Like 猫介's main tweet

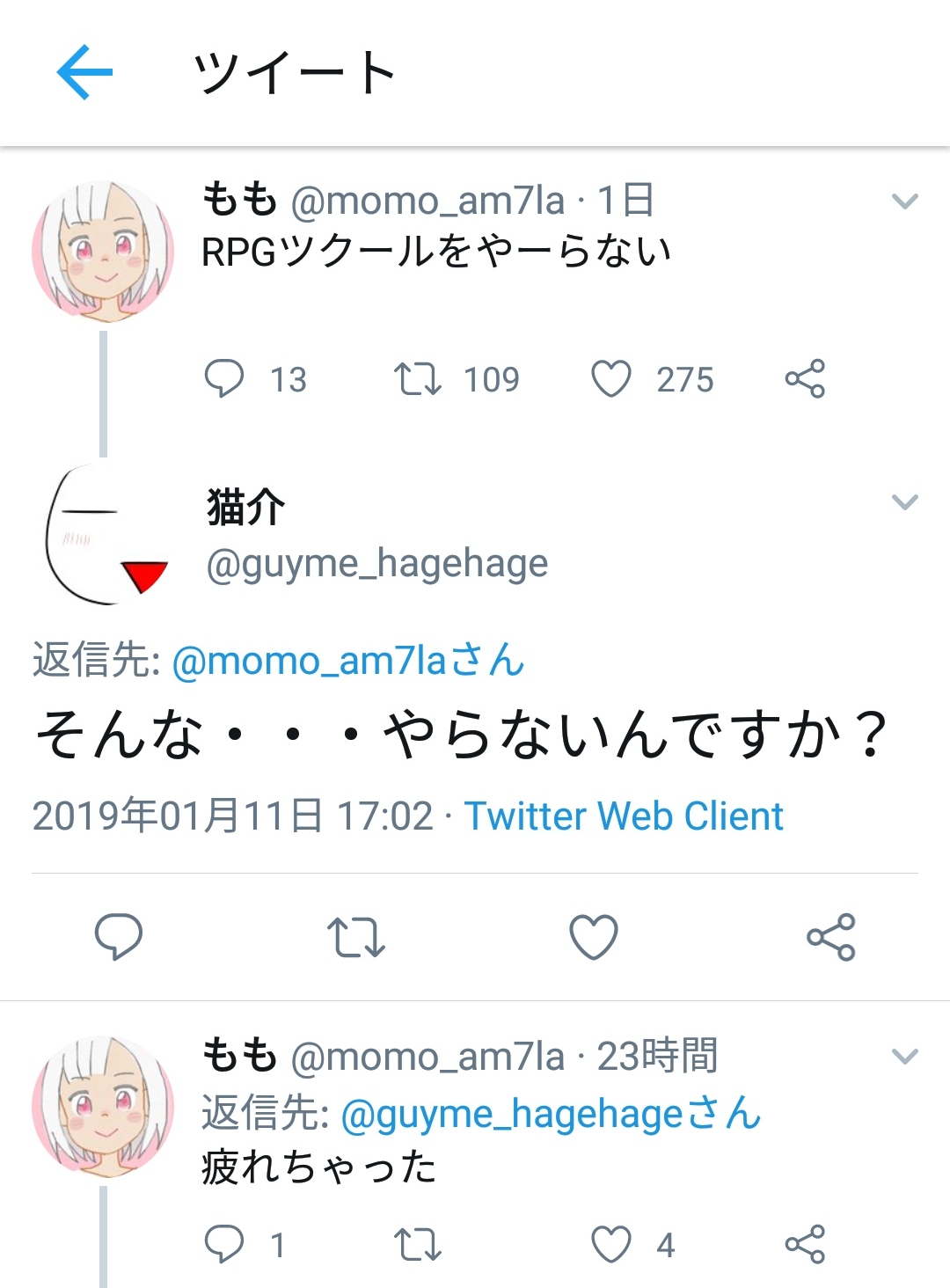[594, 936]
